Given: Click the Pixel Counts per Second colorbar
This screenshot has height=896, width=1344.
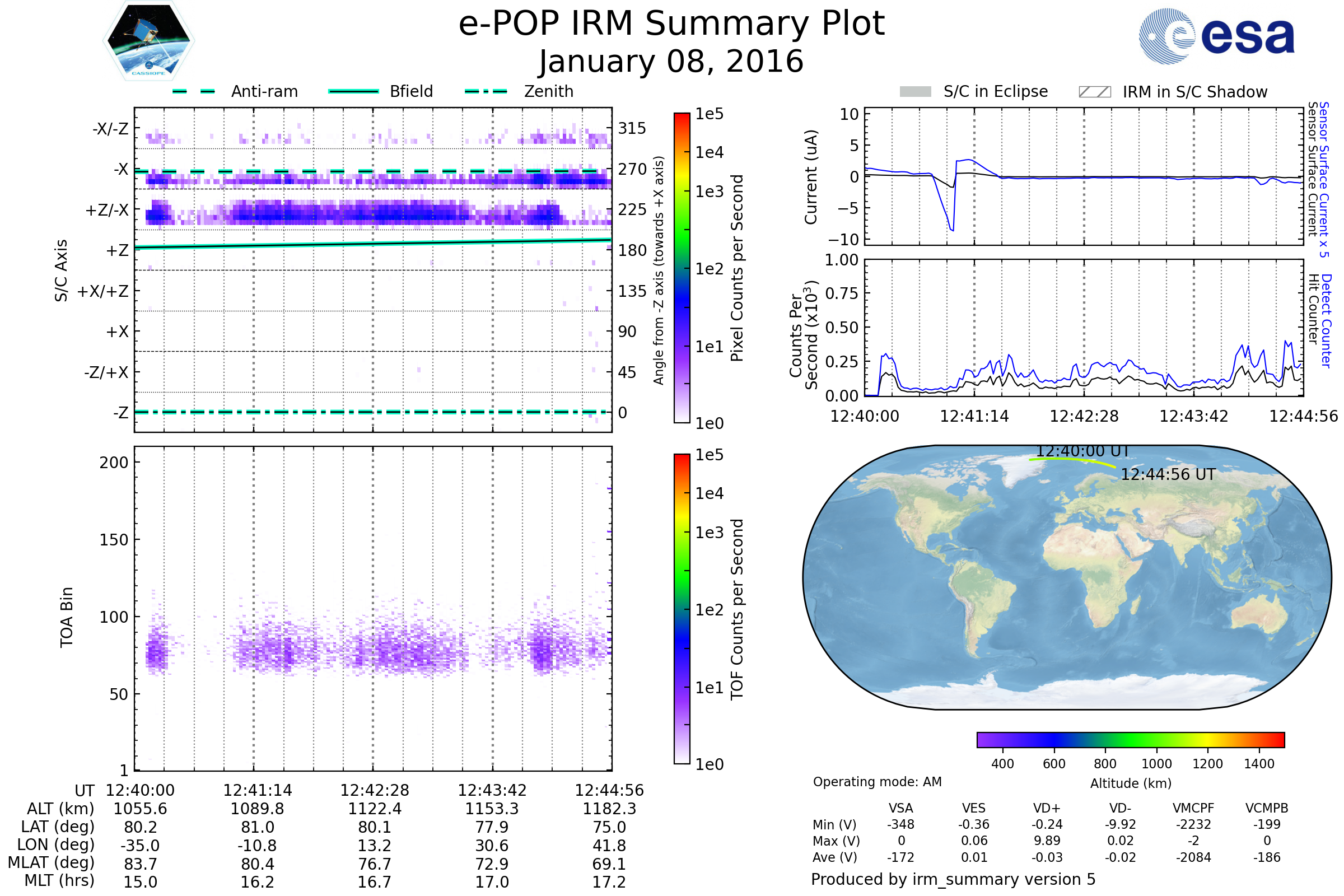Looking at the screenshot, I should pos(682,268).
